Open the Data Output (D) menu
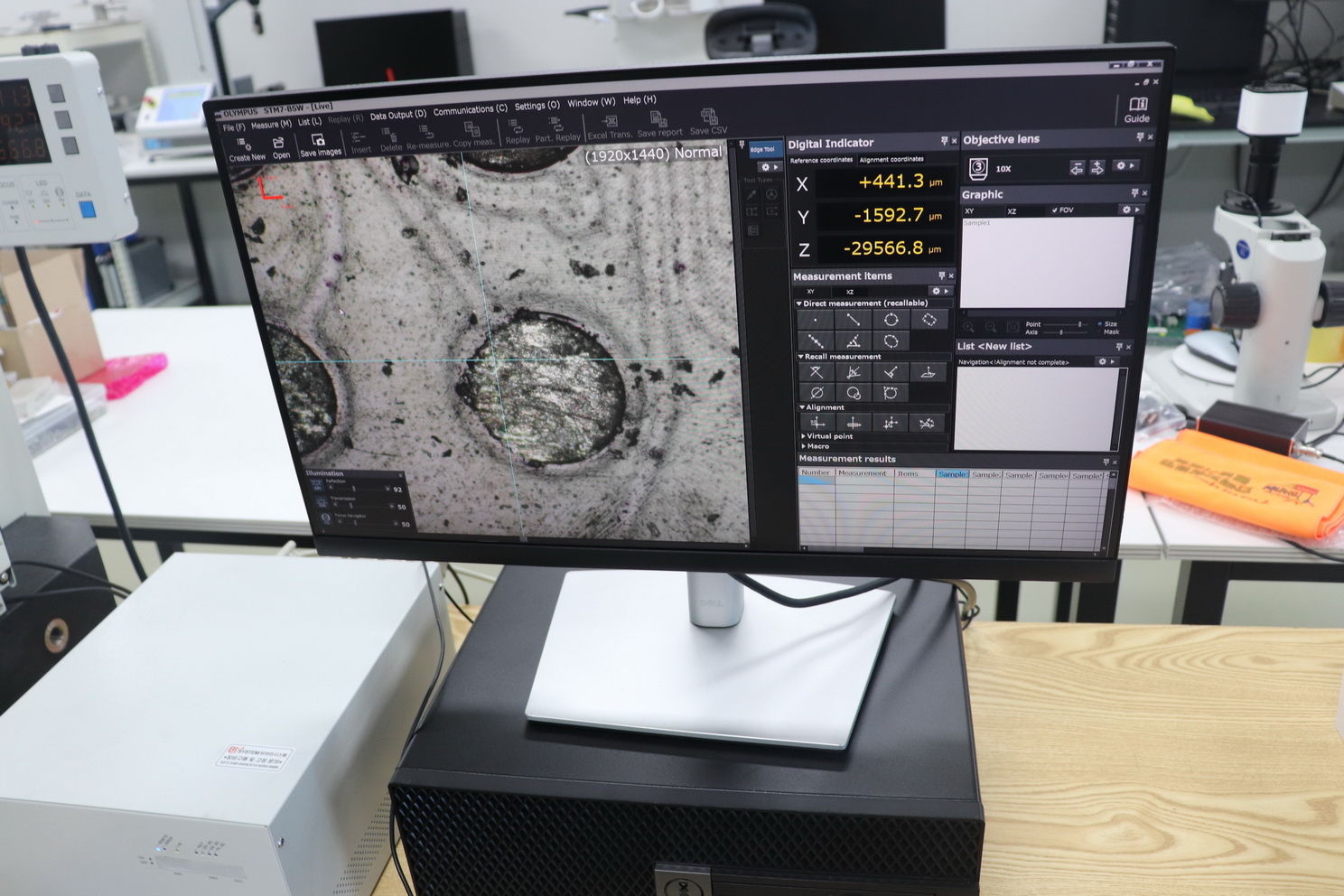The width and height of the screenshot is (1344, 896). (x=397, y=115)
